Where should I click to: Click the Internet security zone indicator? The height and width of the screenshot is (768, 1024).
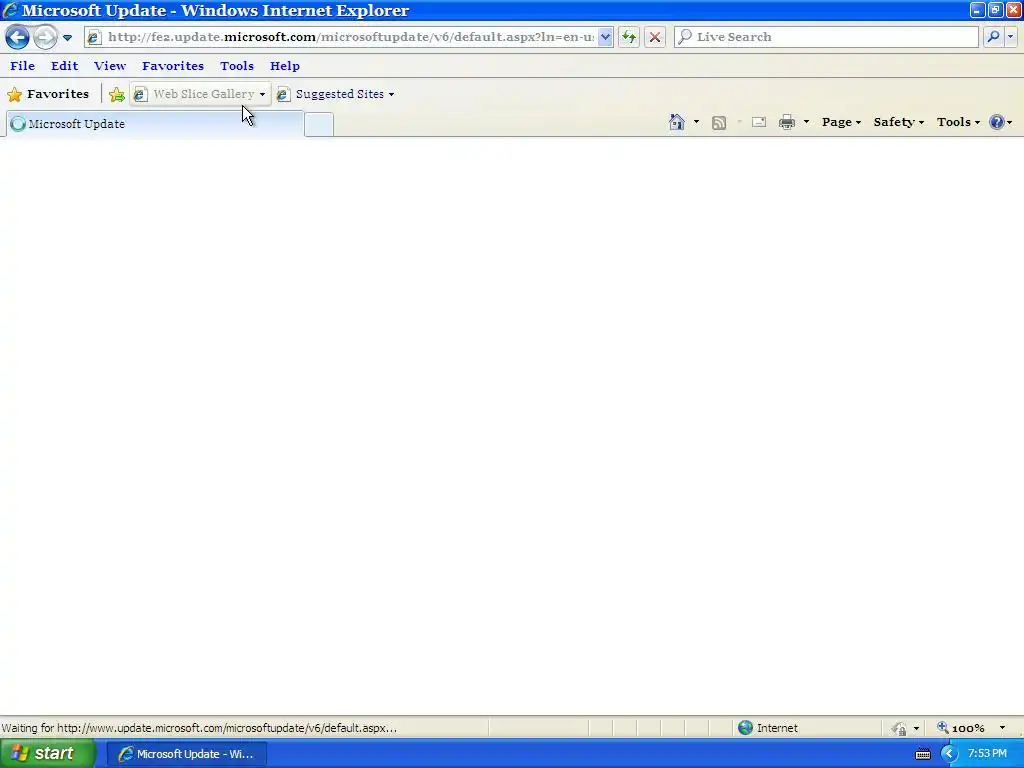pos(767,728)
